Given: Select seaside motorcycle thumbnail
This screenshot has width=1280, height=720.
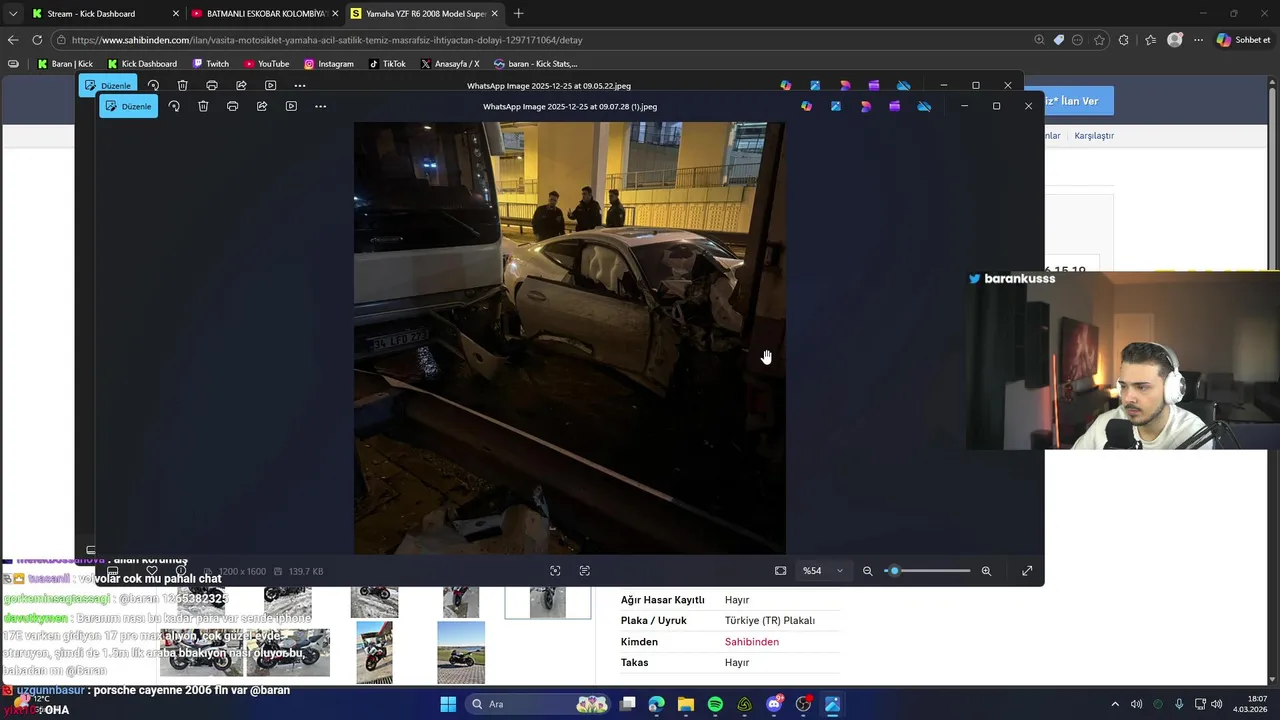Looking at the screenshot, I should [x=461, y=653].
